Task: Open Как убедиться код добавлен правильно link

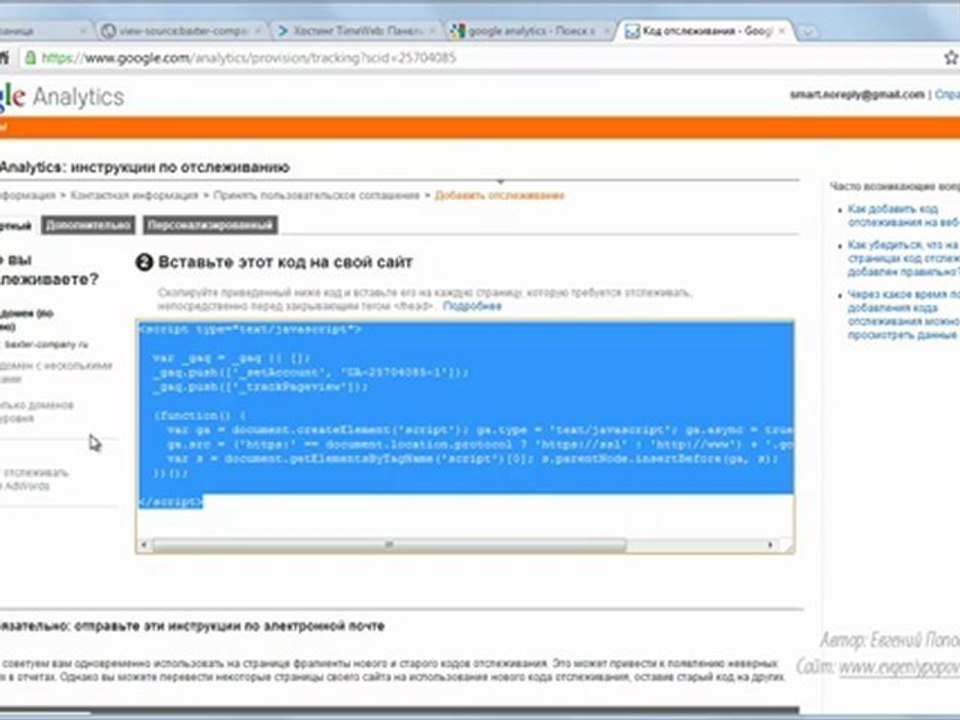Action: tap(903, 258)
